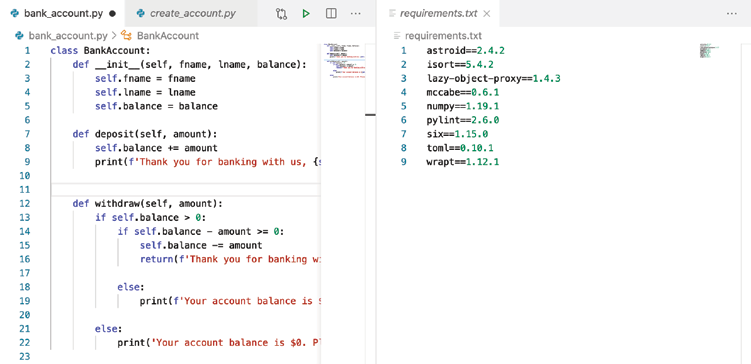Screen dimensions: 751x364
Task: Click 'pylint==2.6.0' line
Action: click(x=463, y=120)
